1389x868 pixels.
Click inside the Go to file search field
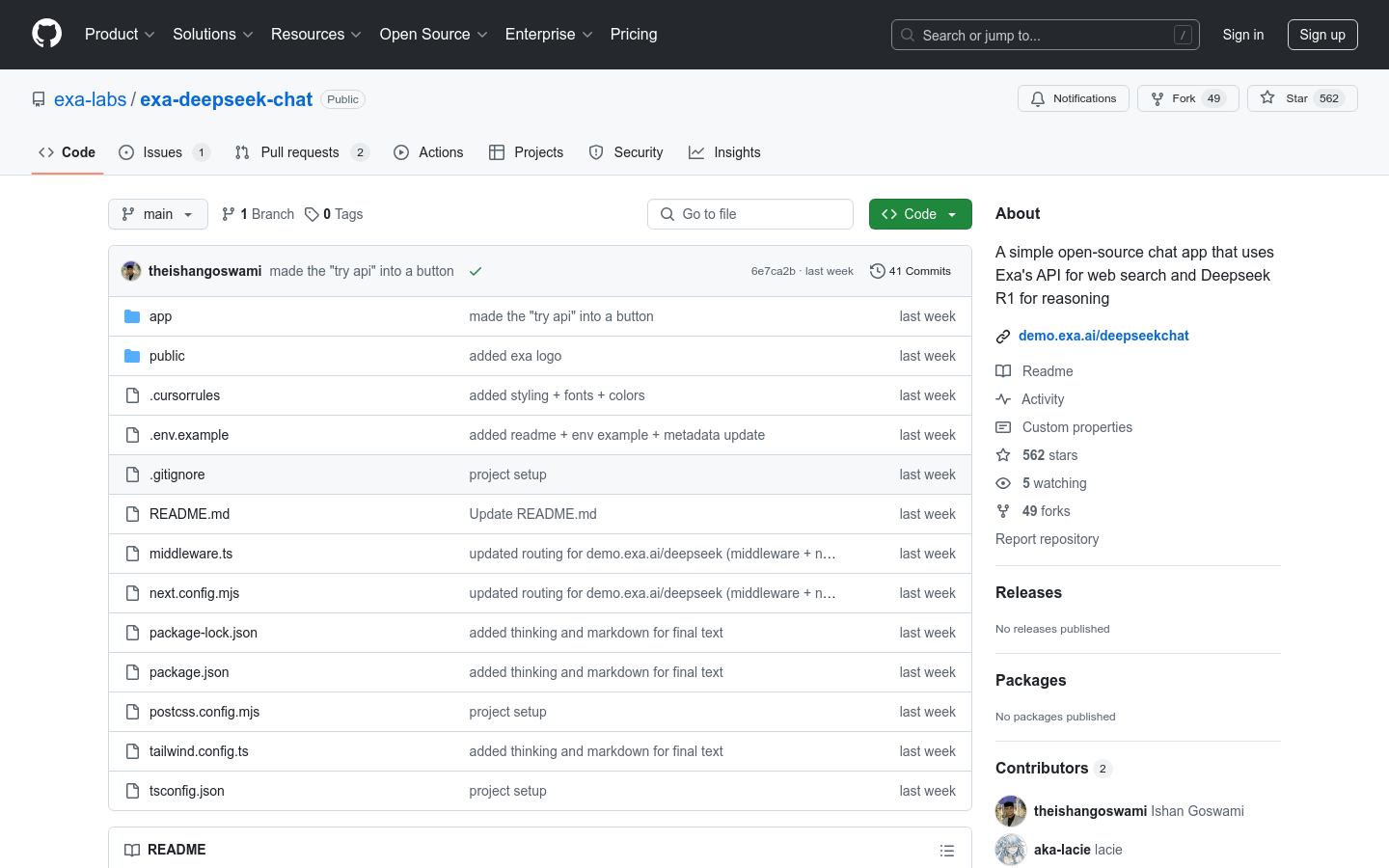click(x=750, y=213)
